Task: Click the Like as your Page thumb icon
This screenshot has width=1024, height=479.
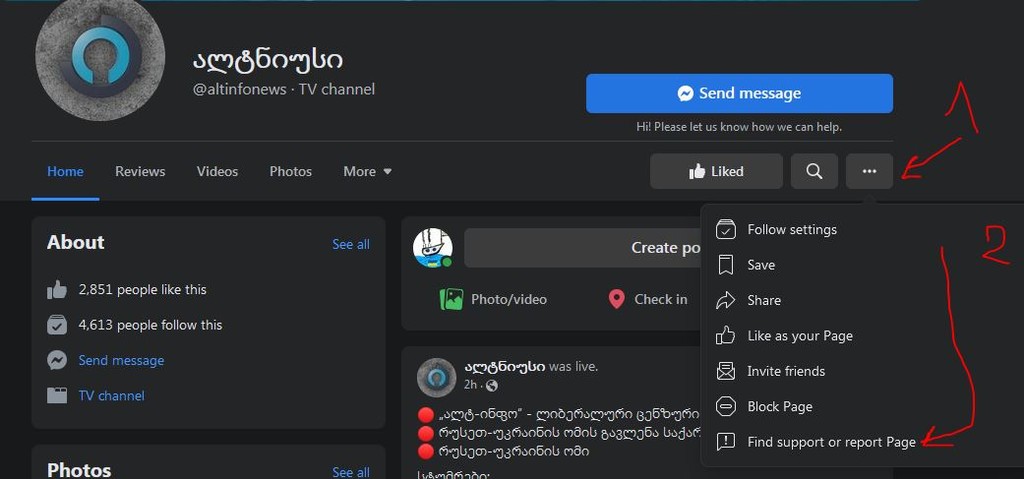Action: (726, 335)
